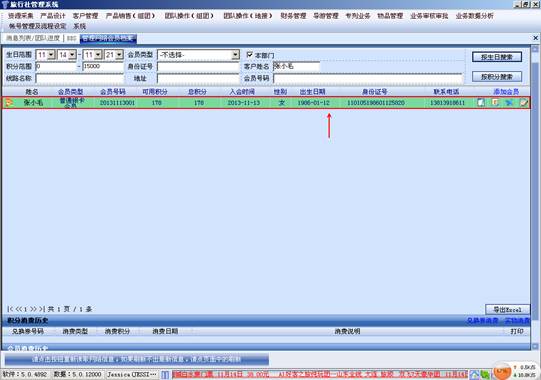Click the 按生日搜索 button
This screenshot has height=380, width=541.
(x=497, y=57)
